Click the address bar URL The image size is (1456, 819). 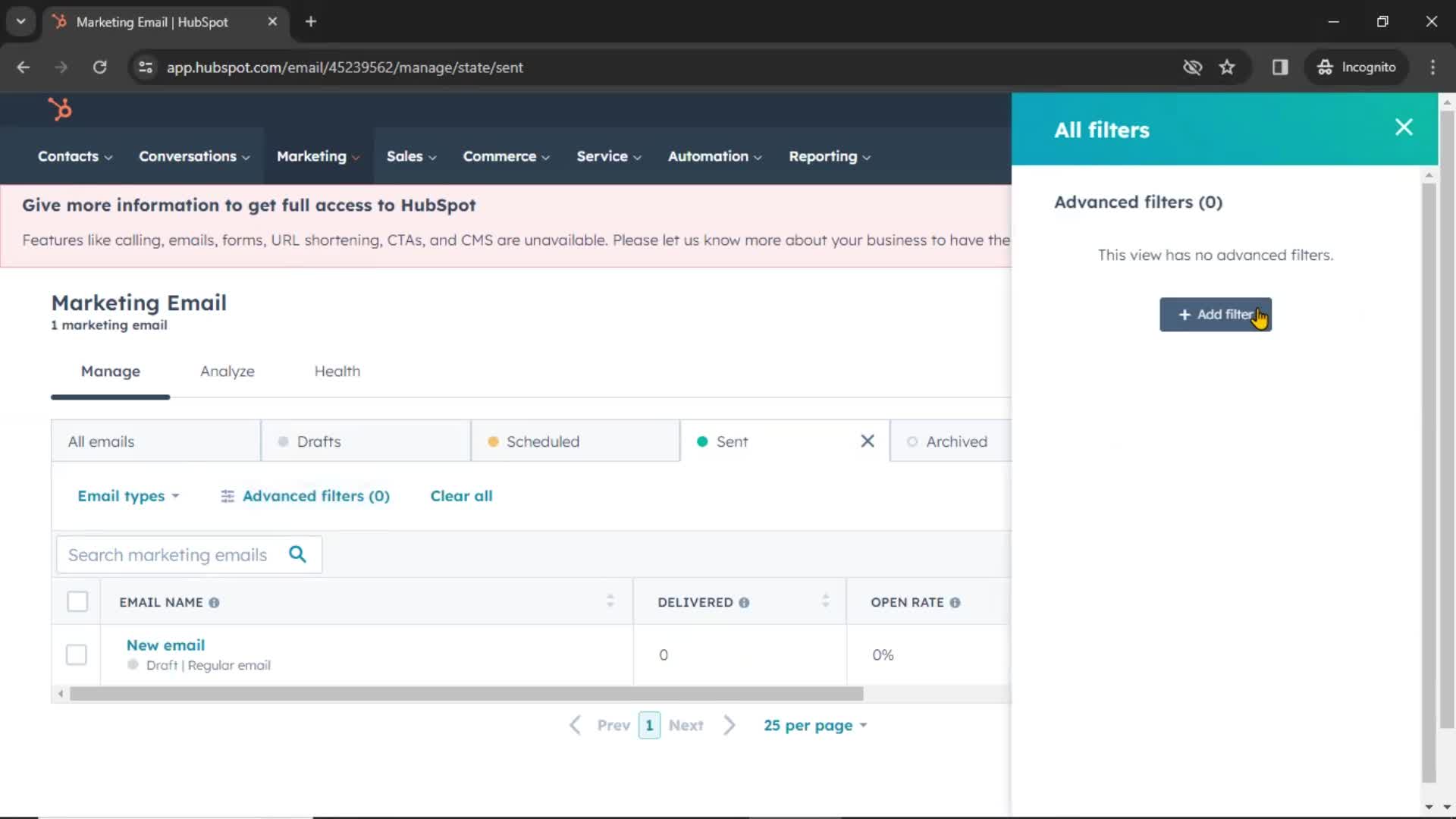[344, 67]
